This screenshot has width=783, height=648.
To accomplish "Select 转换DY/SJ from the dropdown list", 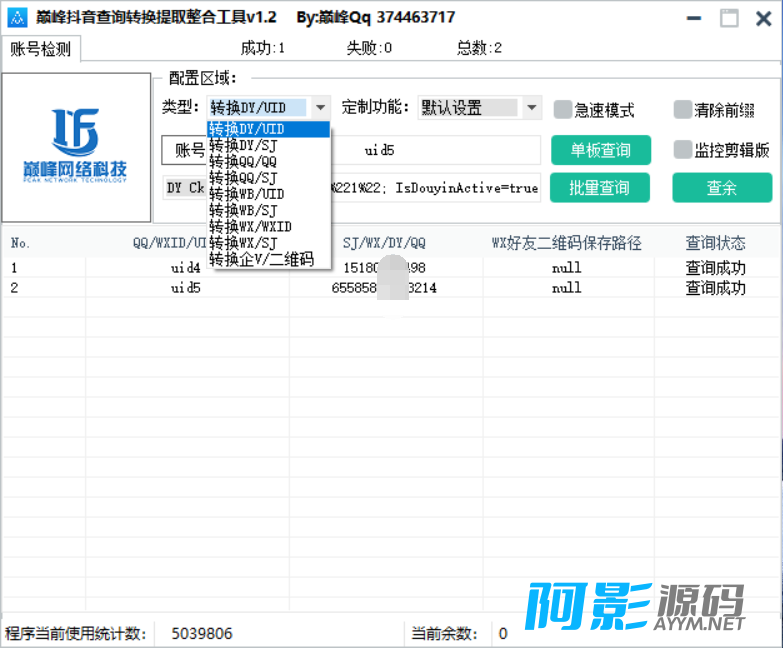I will (244, 145).
